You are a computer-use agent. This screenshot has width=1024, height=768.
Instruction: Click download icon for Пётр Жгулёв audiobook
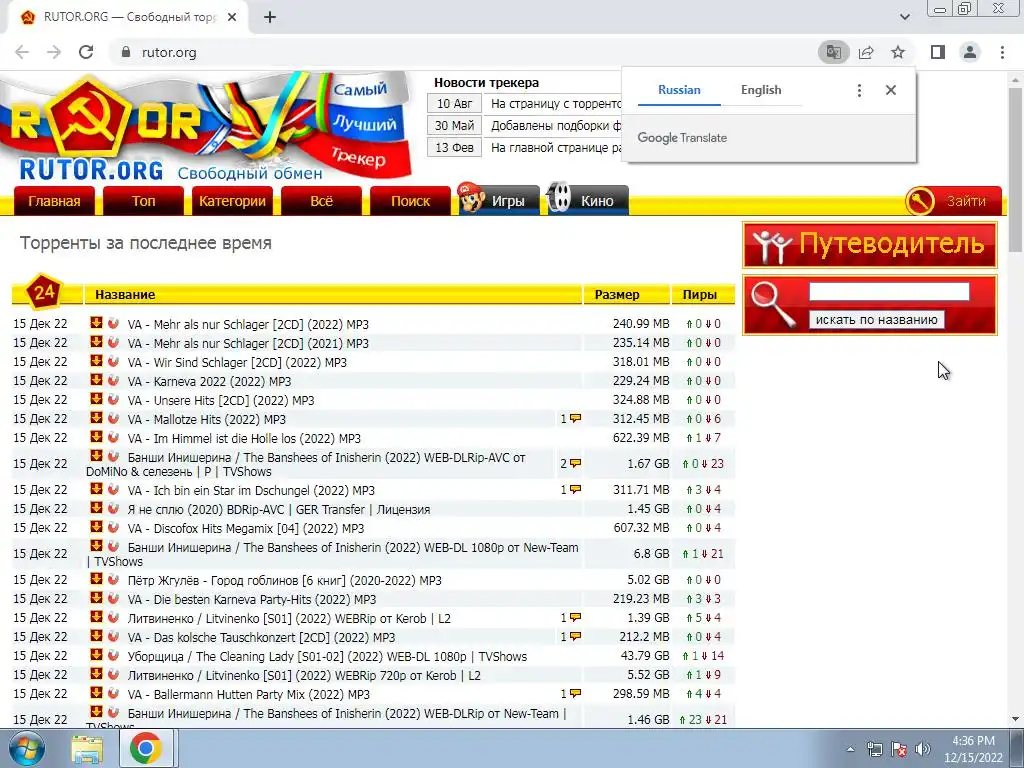click(x=96, y=578)
